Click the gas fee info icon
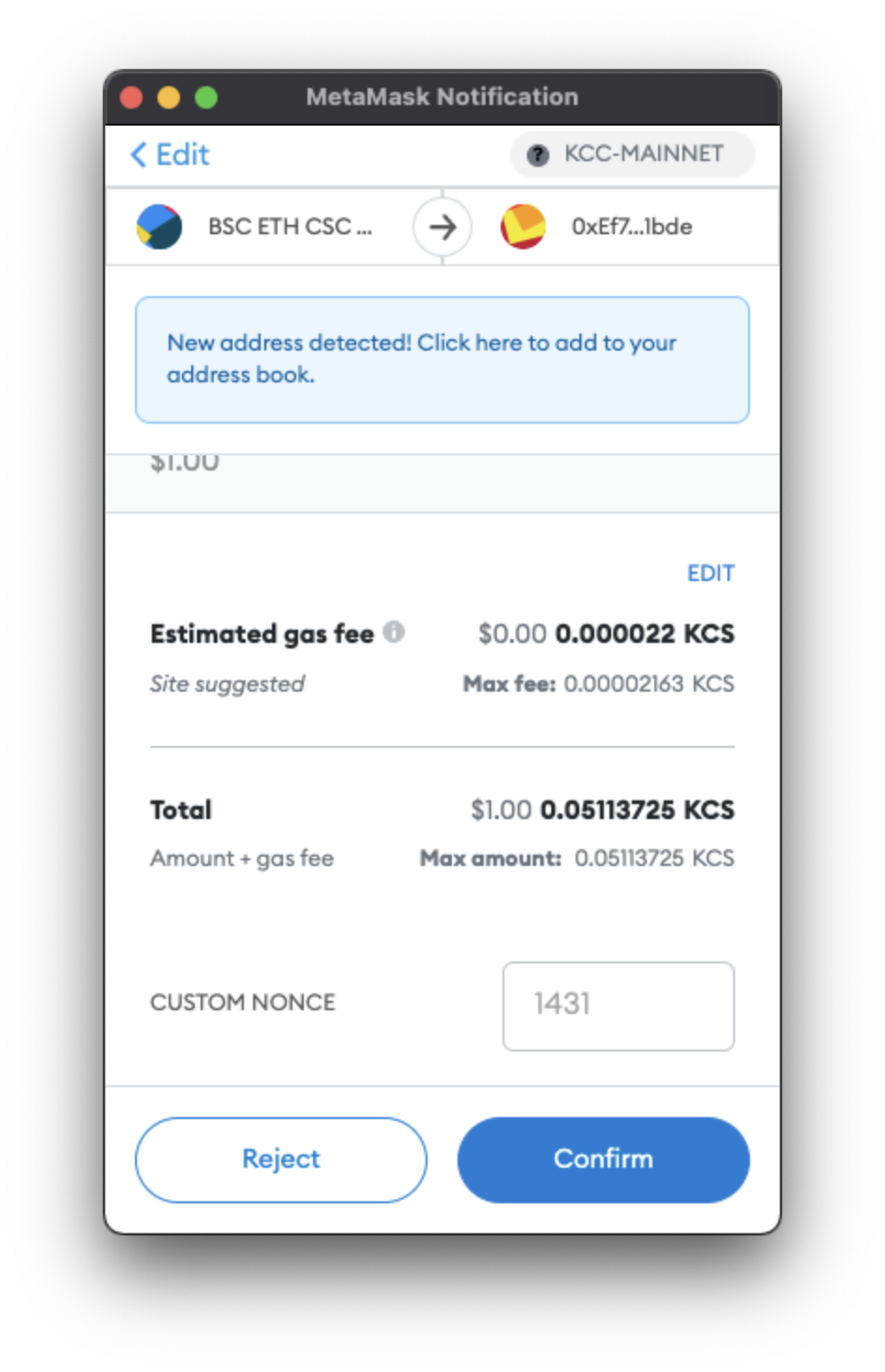885x1372 pixels. (395, 633)
